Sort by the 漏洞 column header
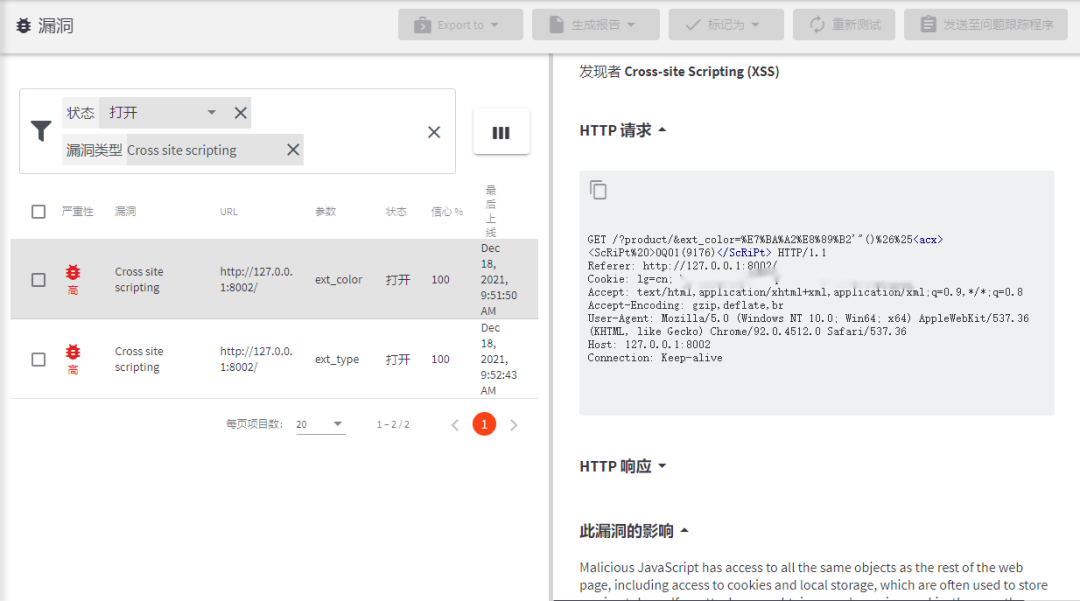Image resolution: width=1080 pixels, height=601 pixels. 125,211
